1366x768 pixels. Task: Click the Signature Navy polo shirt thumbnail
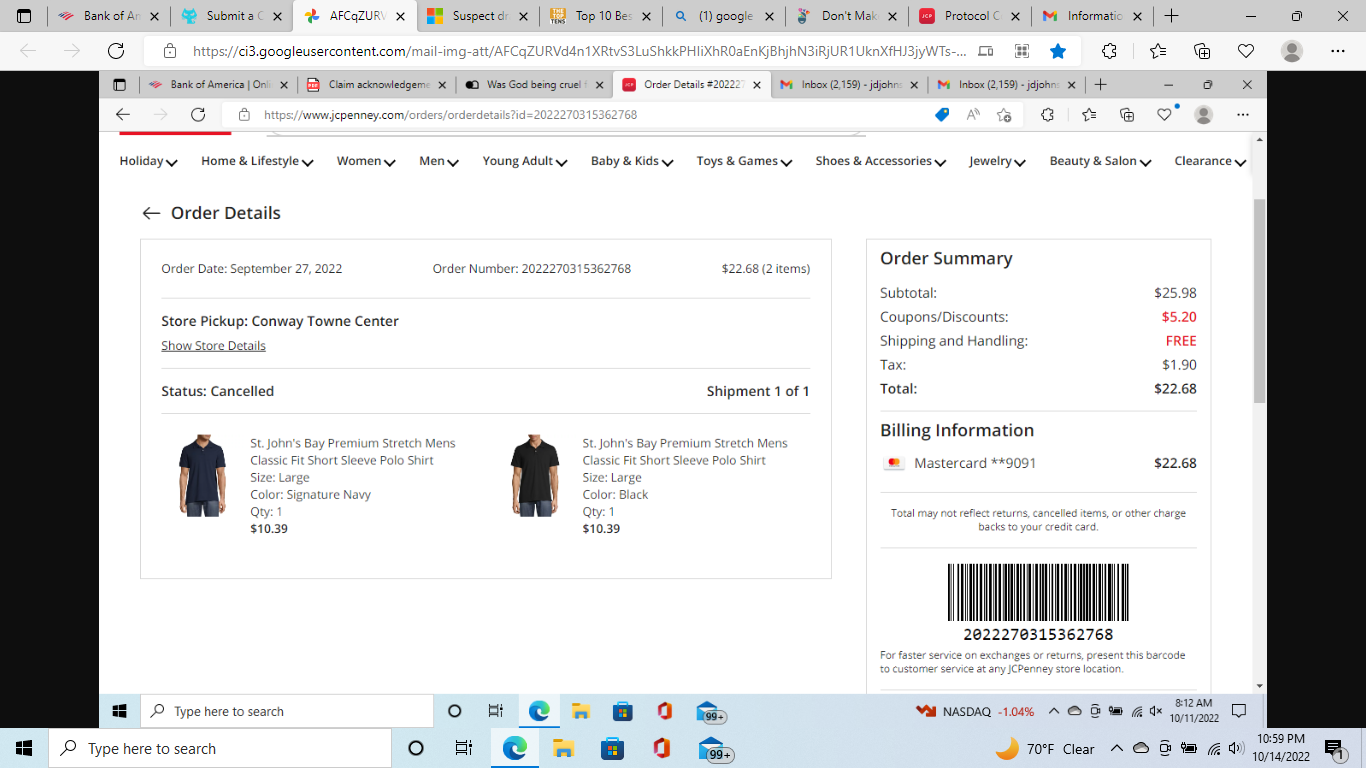(x=203, y=474)
